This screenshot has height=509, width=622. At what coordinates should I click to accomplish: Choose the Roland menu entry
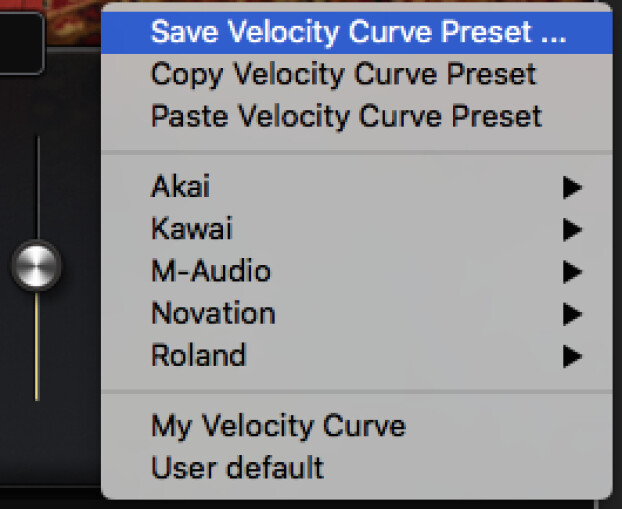198,355
